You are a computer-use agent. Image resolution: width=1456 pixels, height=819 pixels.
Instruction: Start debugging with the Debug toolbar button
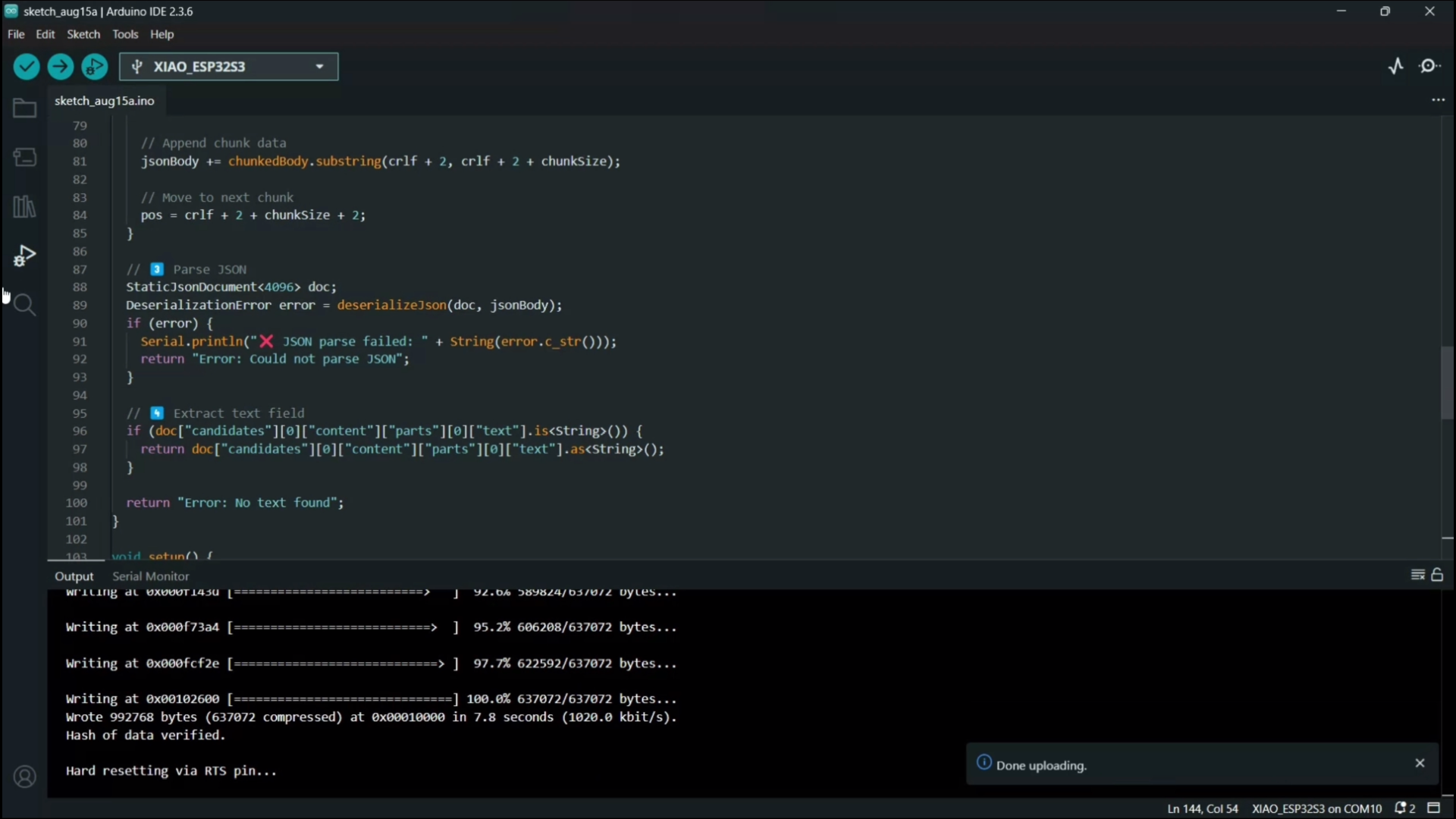pyautogui.click(x=95, y=67)
